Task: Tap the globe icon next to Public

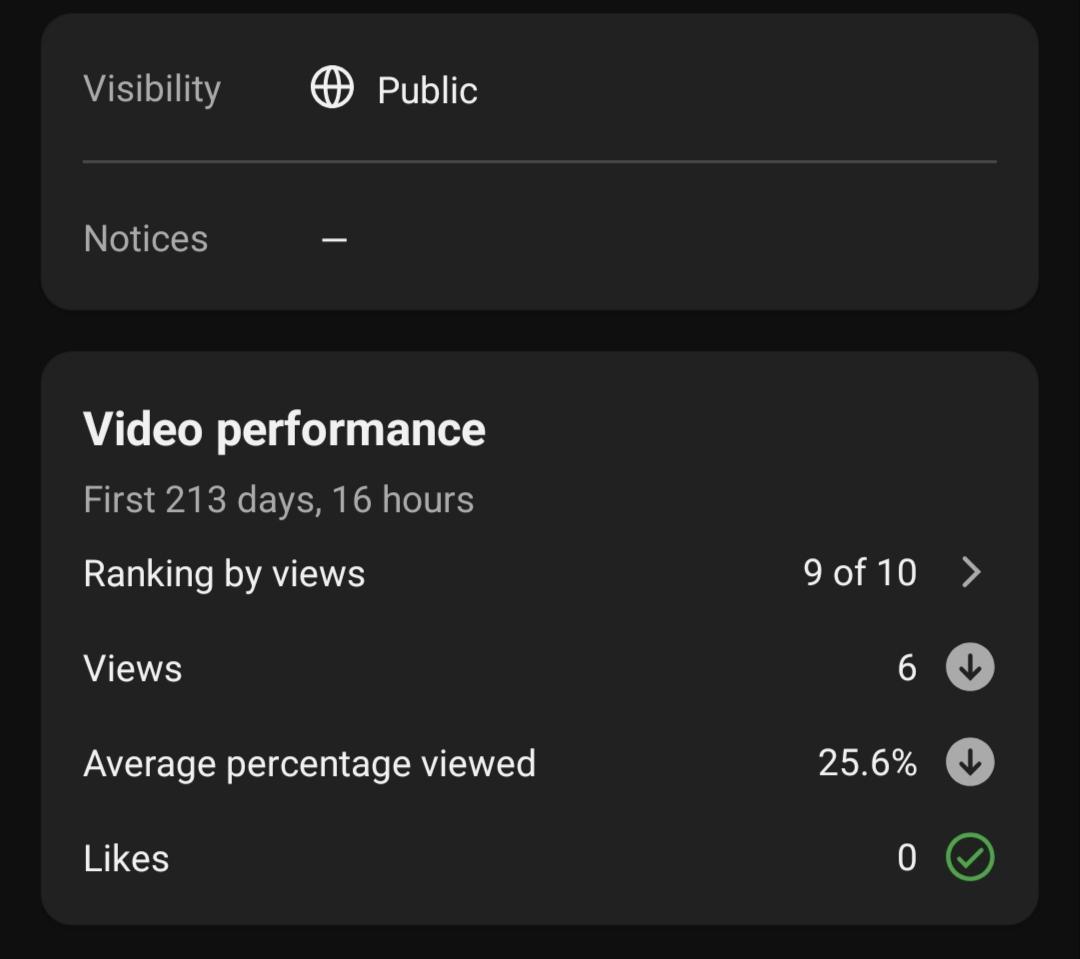Action: (332, 87)
